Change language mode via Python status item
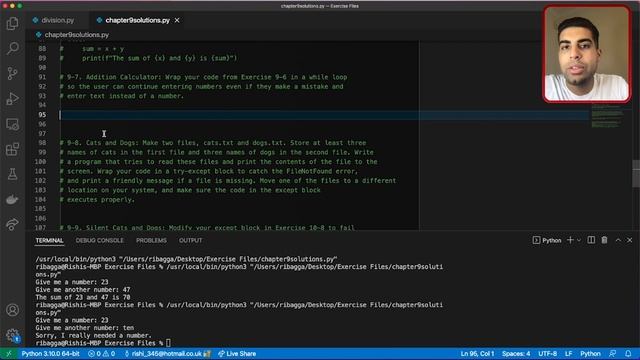 click(590, 354)
